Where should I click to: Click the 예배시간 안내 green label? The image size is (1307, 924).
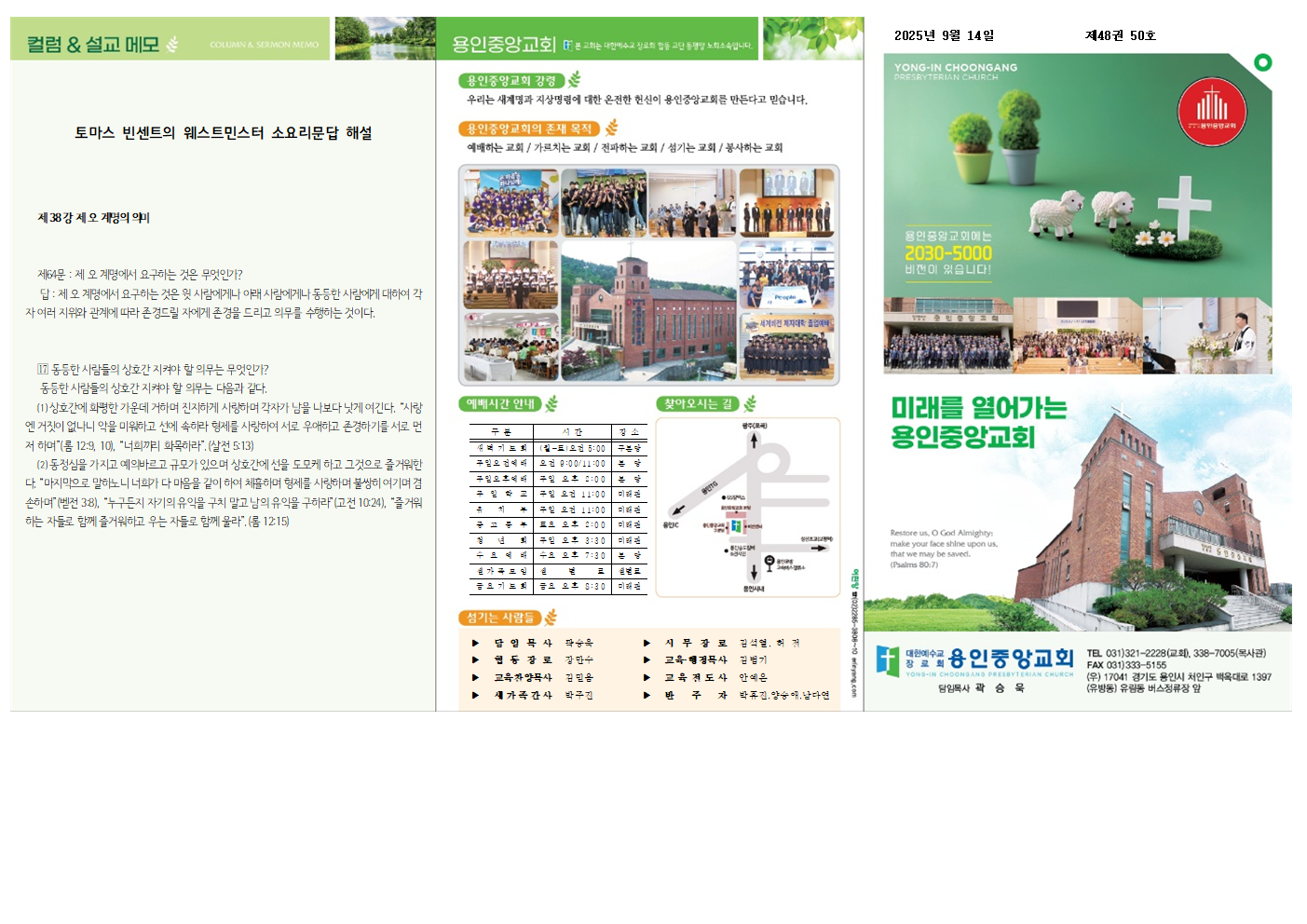[500, 403]
